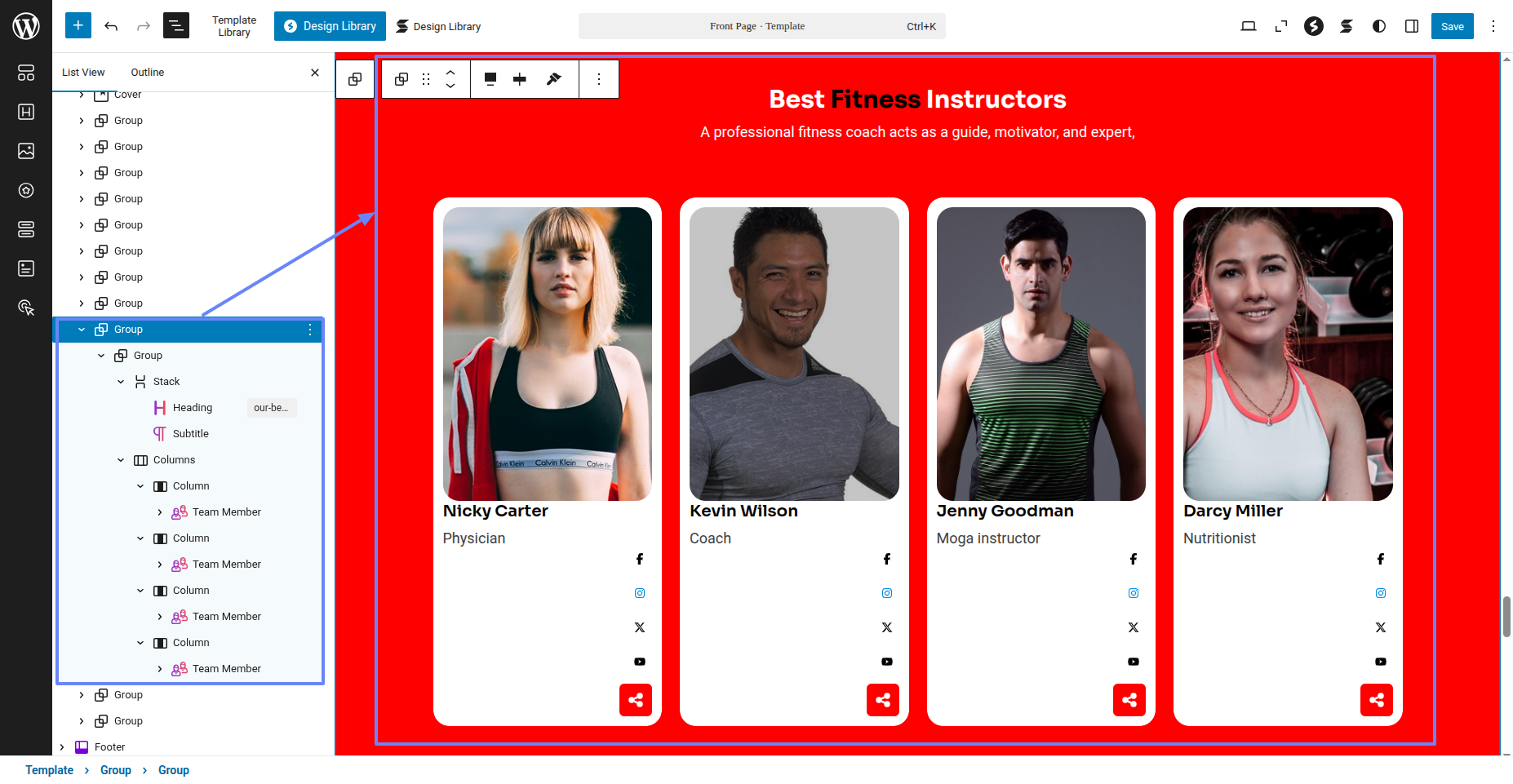Toggle the settings sidebar panel icon

1412,26
